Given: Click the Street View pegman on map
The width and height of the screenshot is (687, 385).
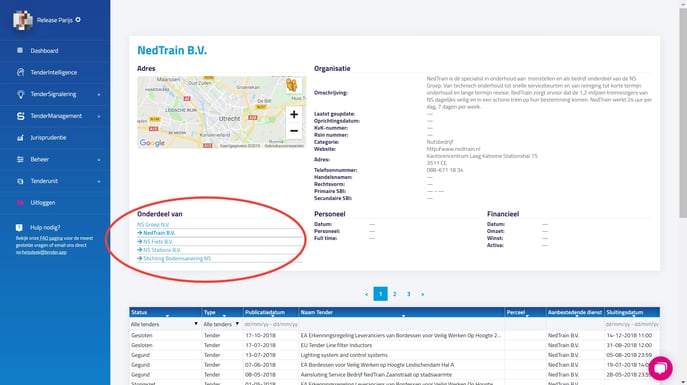Looking at the screenshot, I should 292,85.
